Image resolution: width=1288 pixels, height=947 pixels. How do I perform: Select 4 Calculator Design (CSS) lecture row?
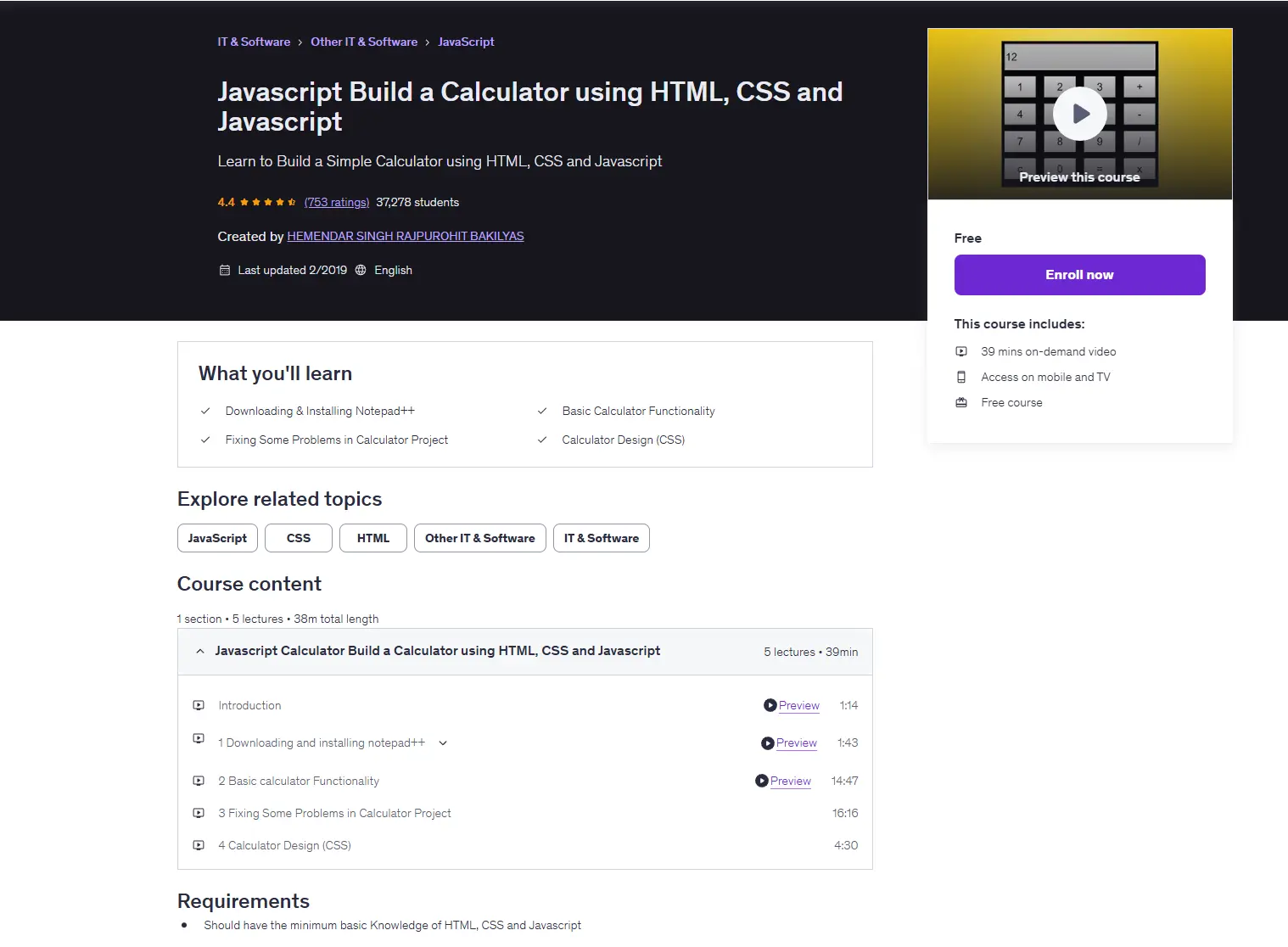(x=525, y=845)
